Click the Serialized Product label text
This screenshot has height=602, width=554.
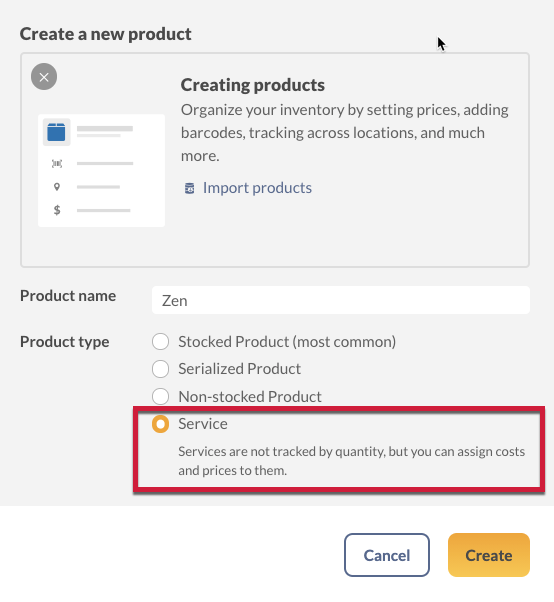240,369
